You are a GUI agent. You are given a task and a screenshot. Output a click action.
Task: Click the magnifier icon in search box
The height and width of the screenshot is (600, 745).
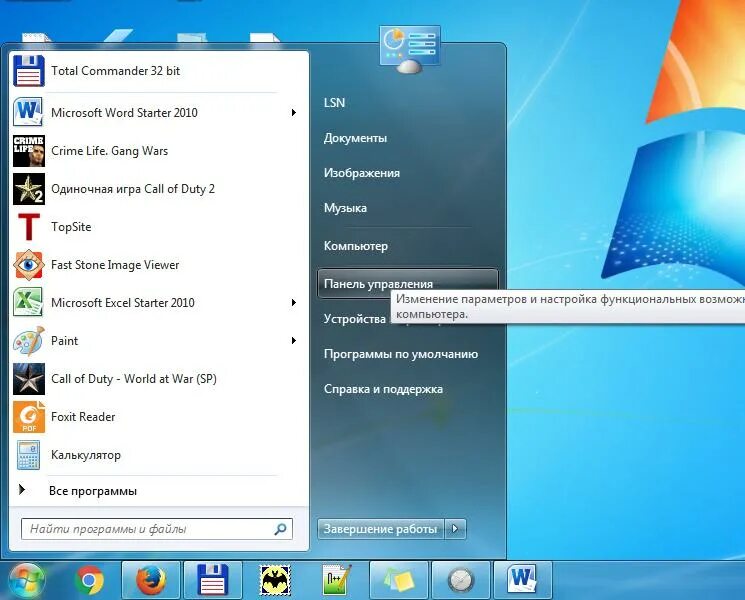[x=280, y=529]
